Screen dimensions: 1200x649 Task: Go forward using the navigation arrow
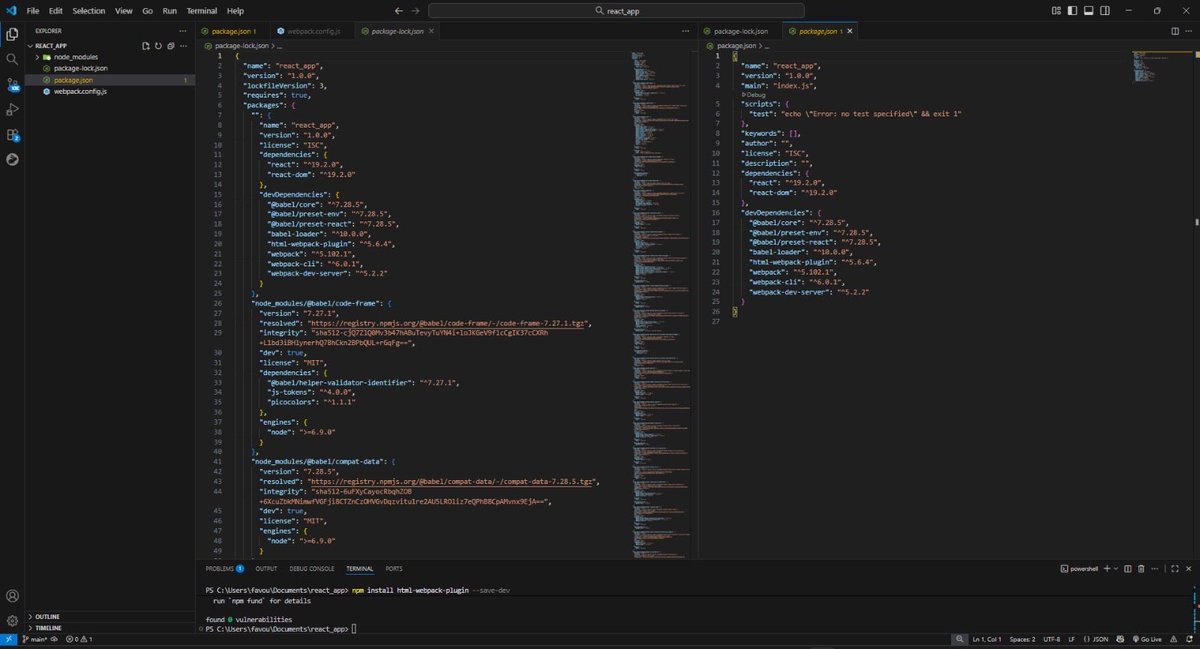point(416,10)
